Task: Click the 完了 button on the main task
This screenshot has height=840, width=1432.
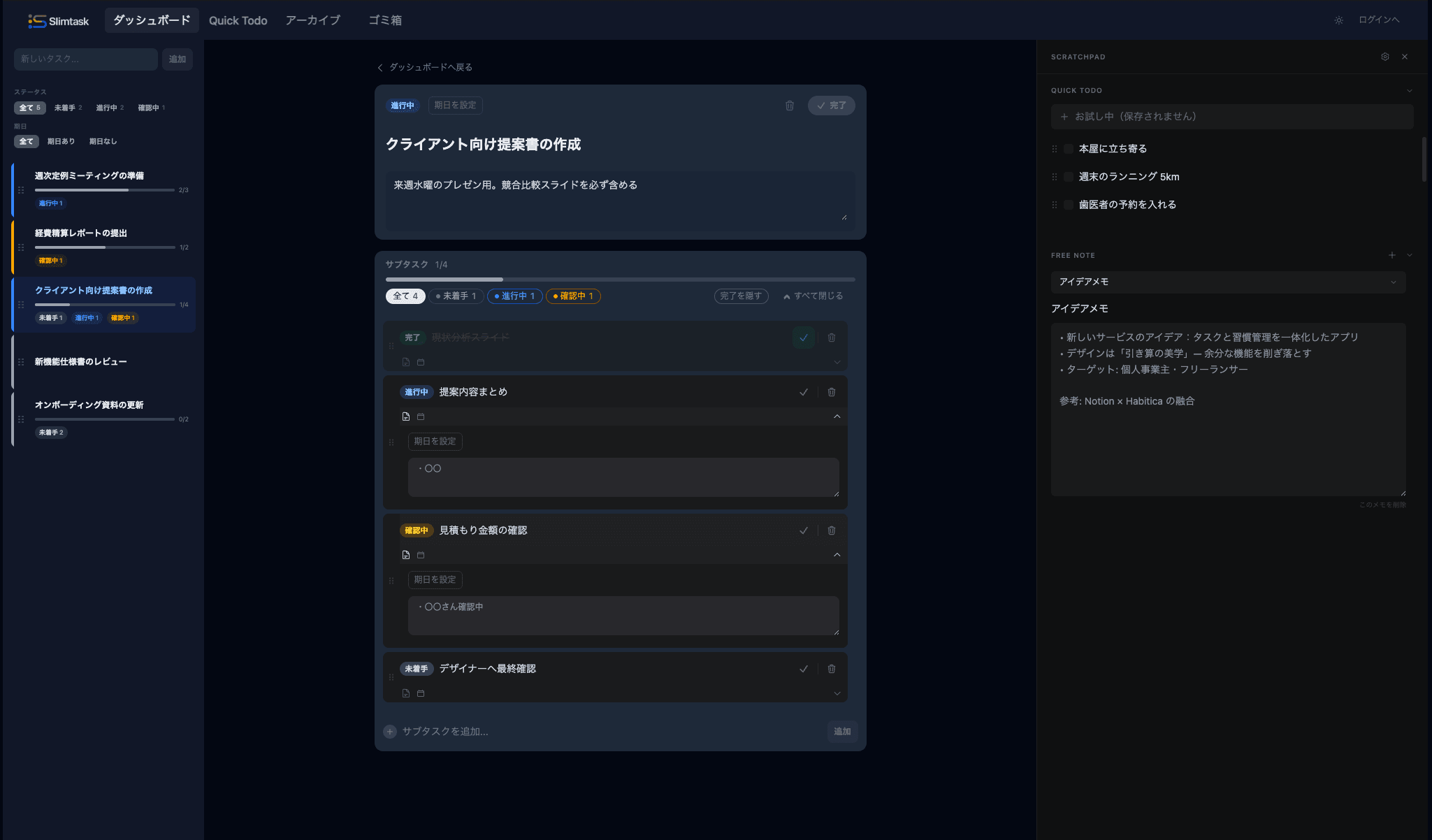Action: tap(831, 106)
